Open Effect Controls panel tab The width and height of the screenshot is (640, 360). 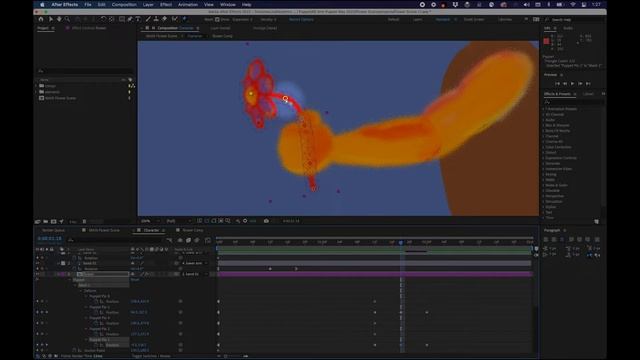tap(89, 28)
